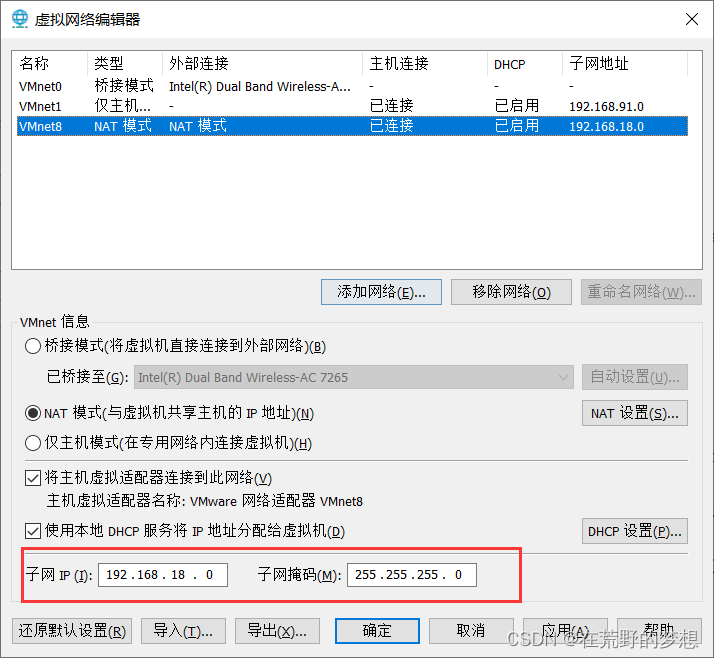This screenshot has height=658, width=714.
Task: Click the 应用 button
Action: coord(566,631)
